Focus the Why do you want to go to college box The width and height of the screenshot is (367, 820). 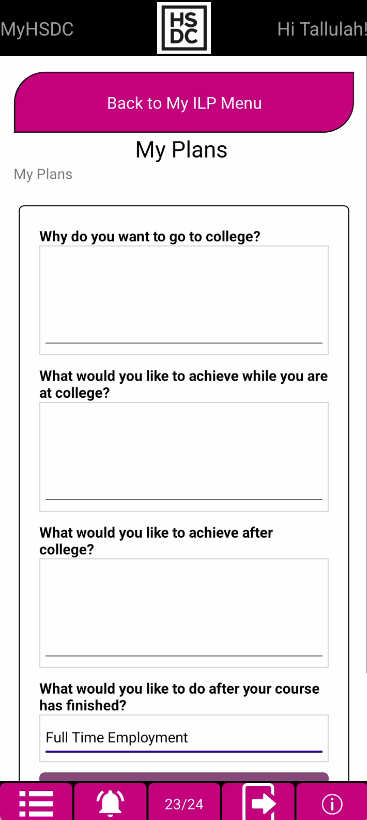(x=184, y=300)
